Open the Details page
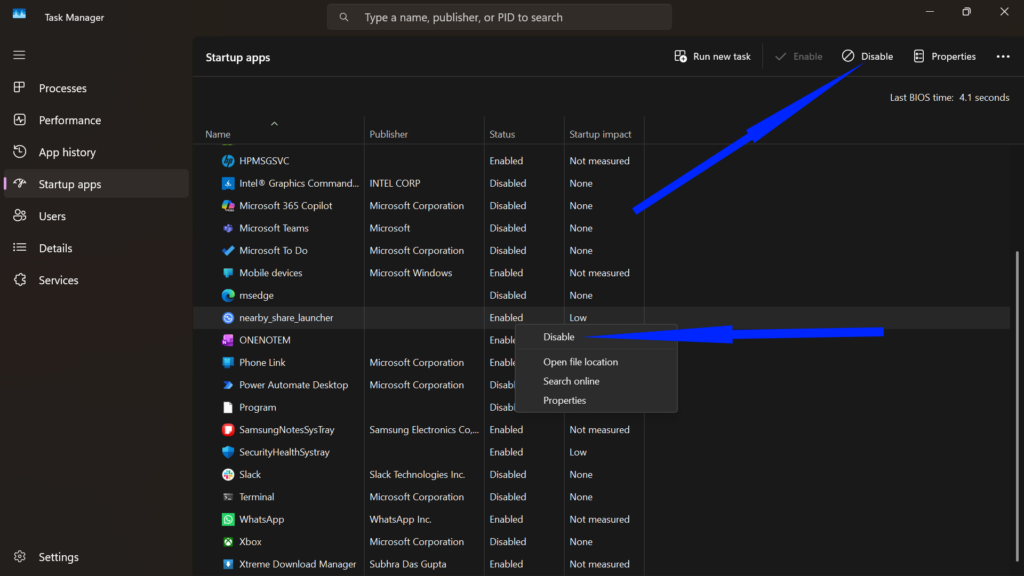The height and width of the screenshot is (576, 1024). [54, 248]
